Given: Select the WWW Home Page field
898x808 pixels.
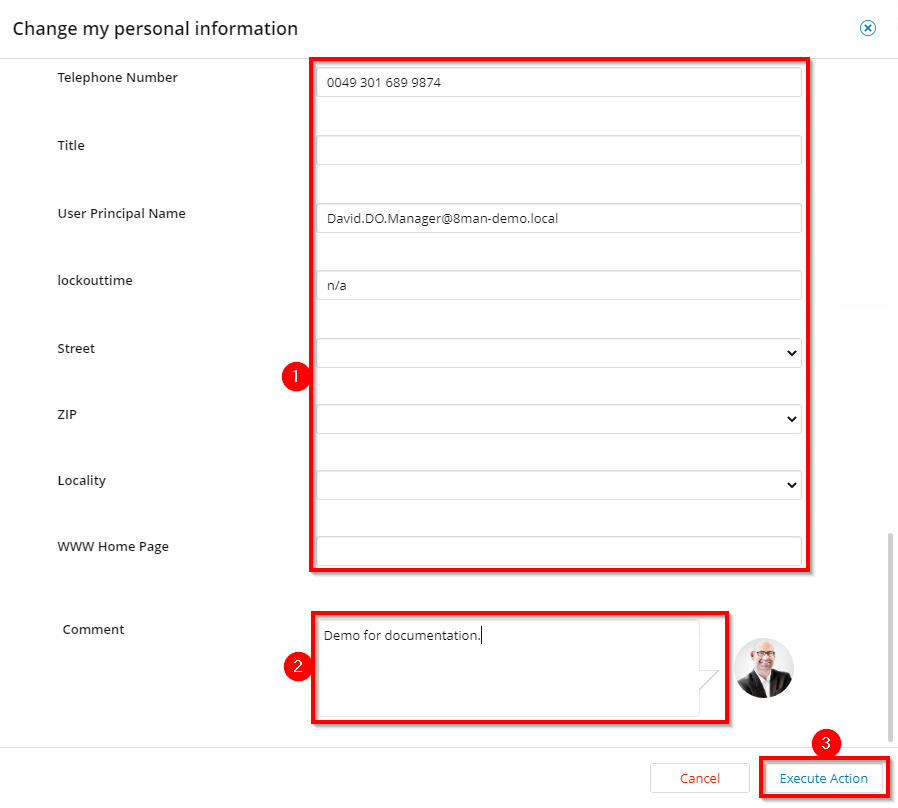Looking at the screenshot, I should pyautogui.click(x=560, y=551).
